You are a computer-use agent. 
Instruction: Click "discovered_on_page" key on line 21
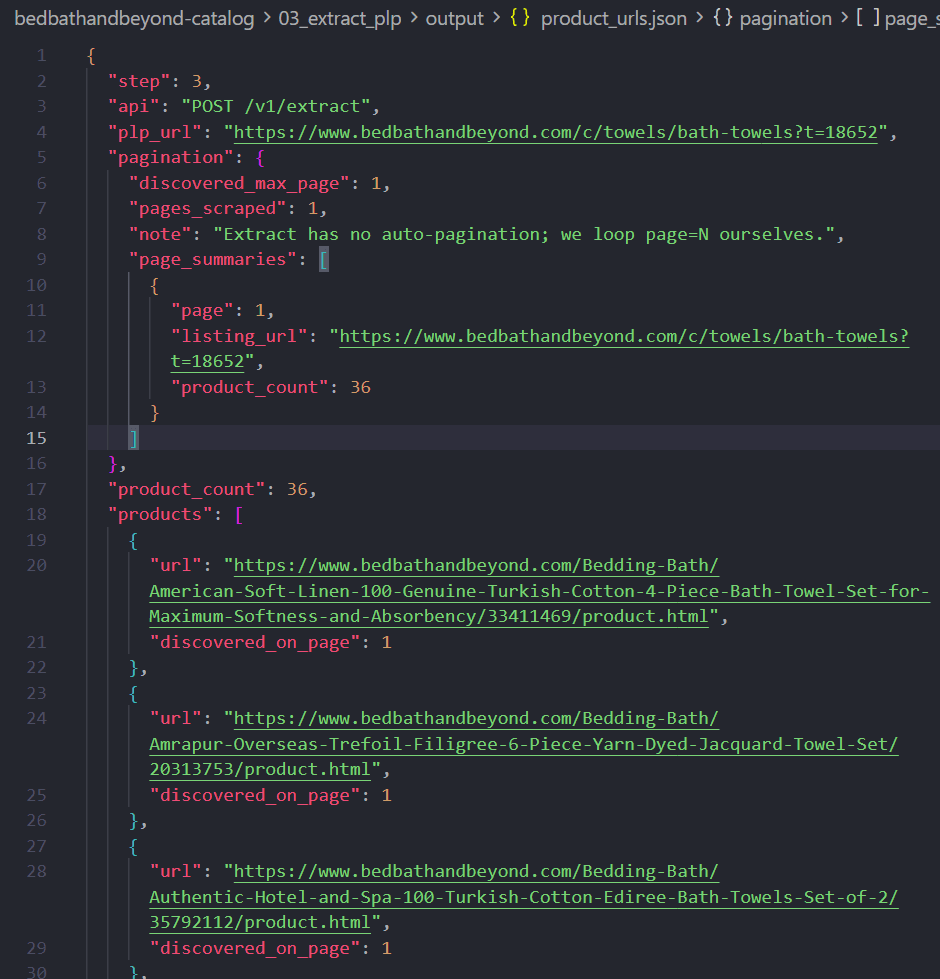pos(255,642)
